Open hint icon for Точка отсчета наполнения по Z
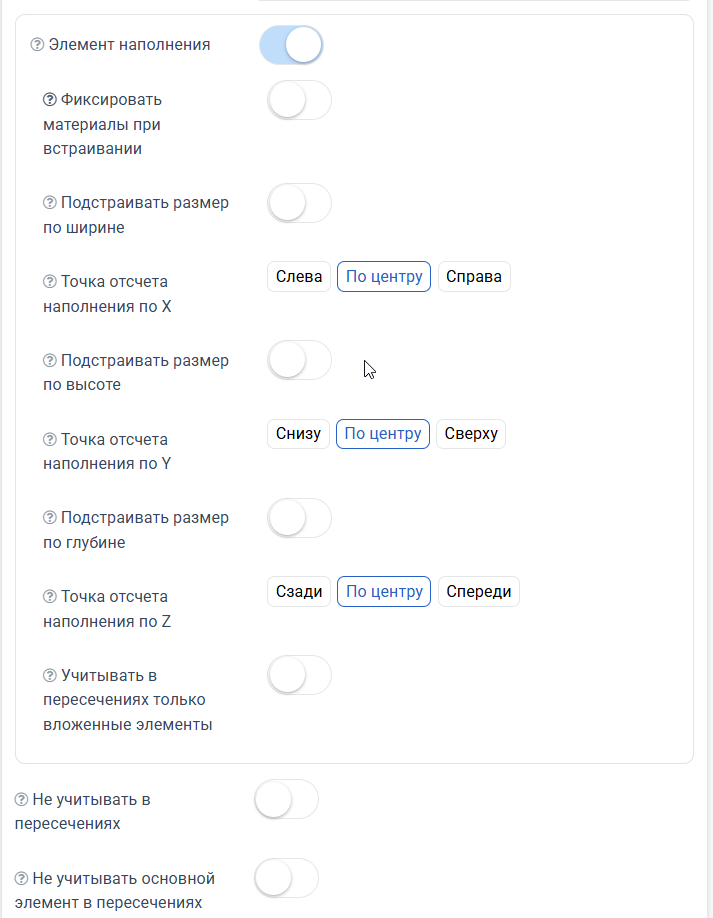 (50, 597)
